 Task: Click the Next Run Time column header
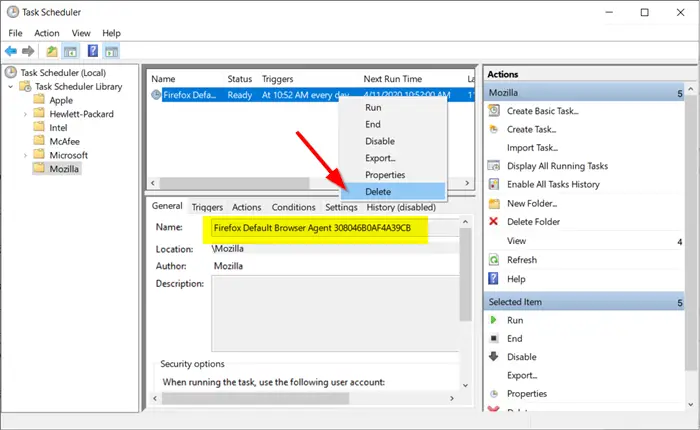tap(392, 79)
